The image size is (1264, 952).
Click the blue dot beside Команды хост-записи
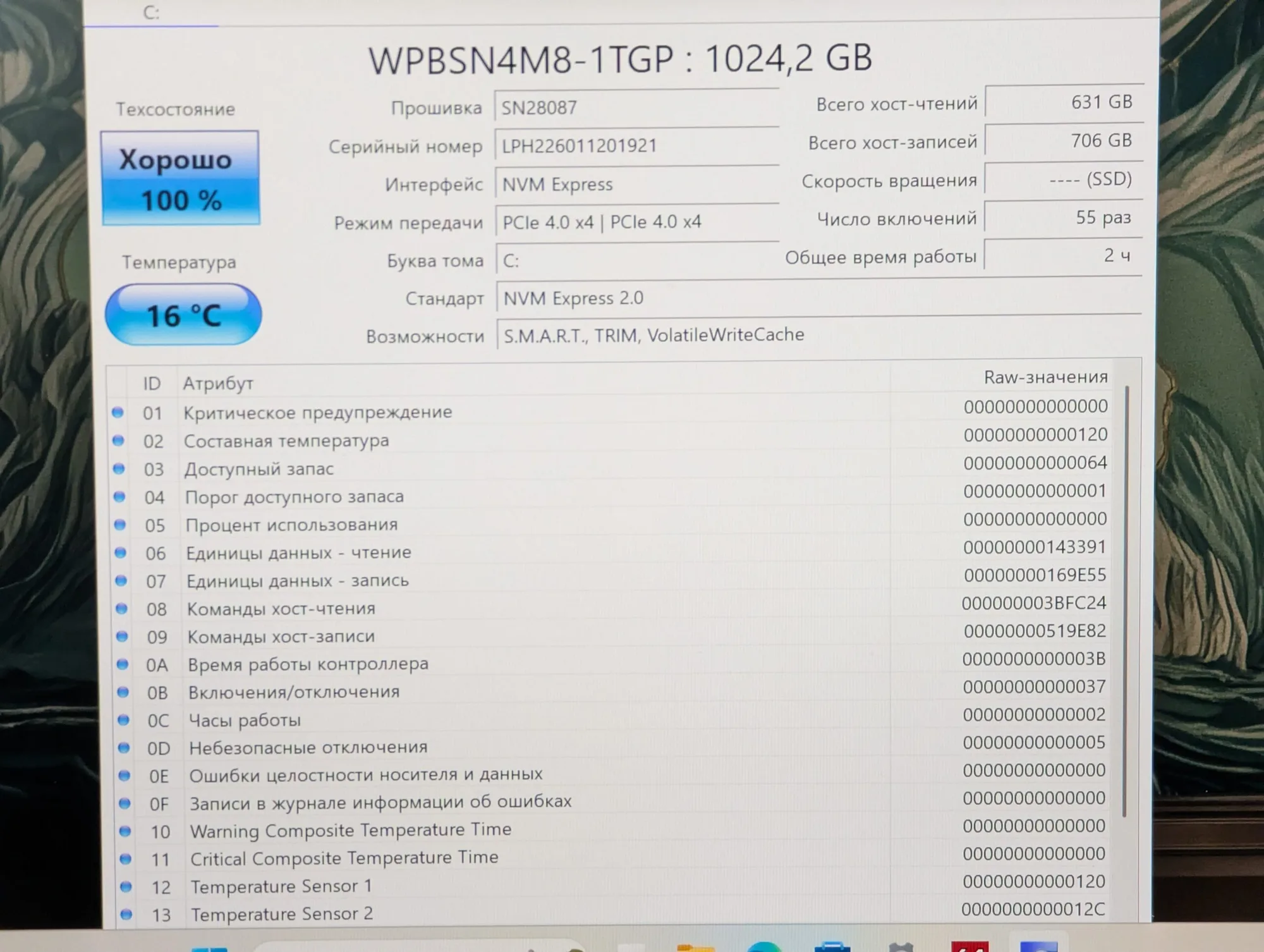pyautogui.click(x=122, y=637)
